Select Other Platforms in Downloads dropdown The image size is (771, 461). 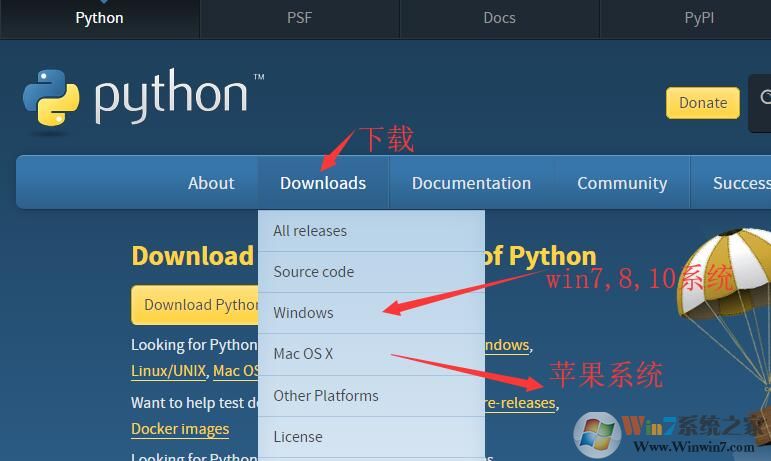[371, 396]
